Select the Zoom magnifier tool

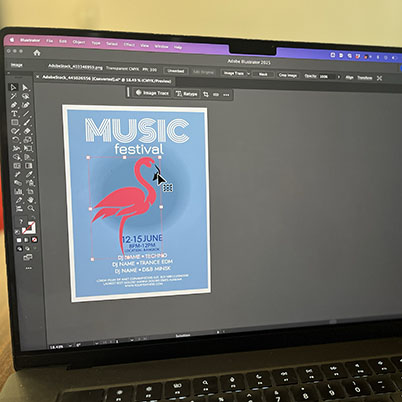(31, 209)
